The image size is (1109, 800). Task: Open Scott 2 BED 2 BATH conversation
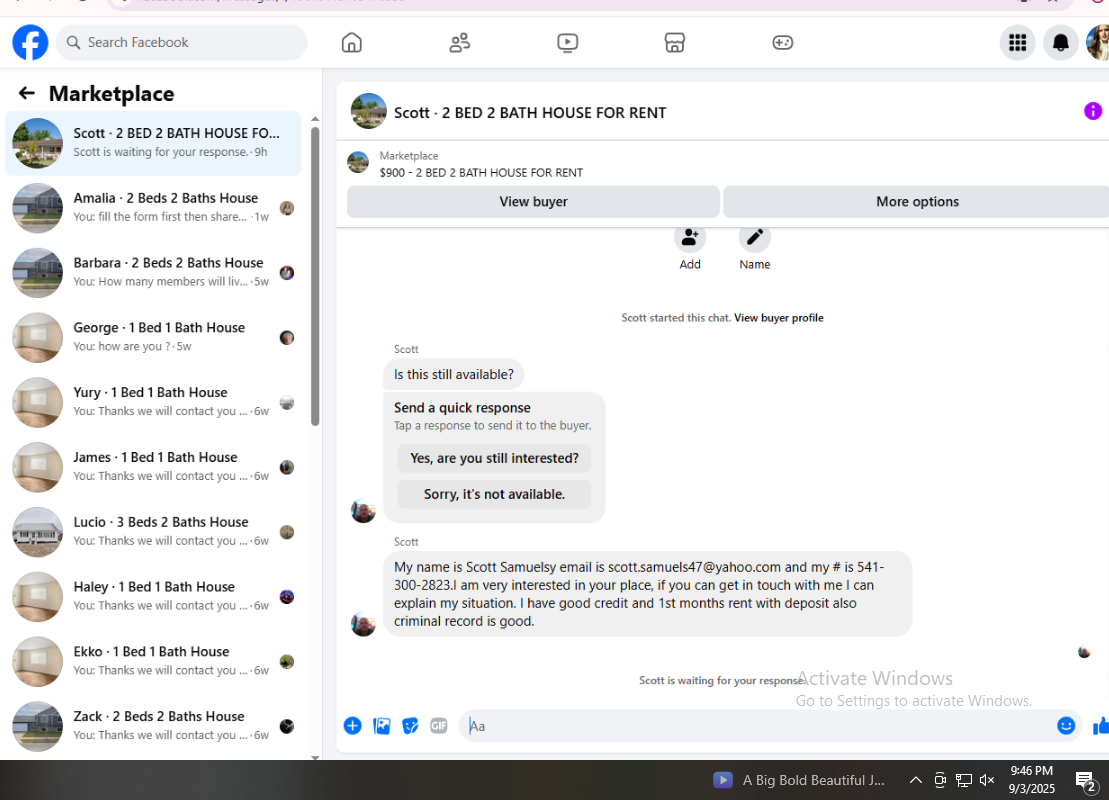[153, 143]
